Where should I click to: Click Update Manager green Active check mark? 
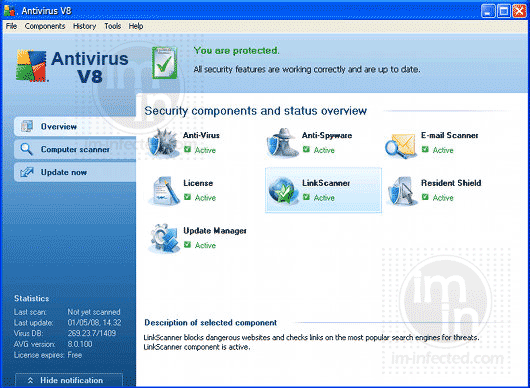(188, 245)
